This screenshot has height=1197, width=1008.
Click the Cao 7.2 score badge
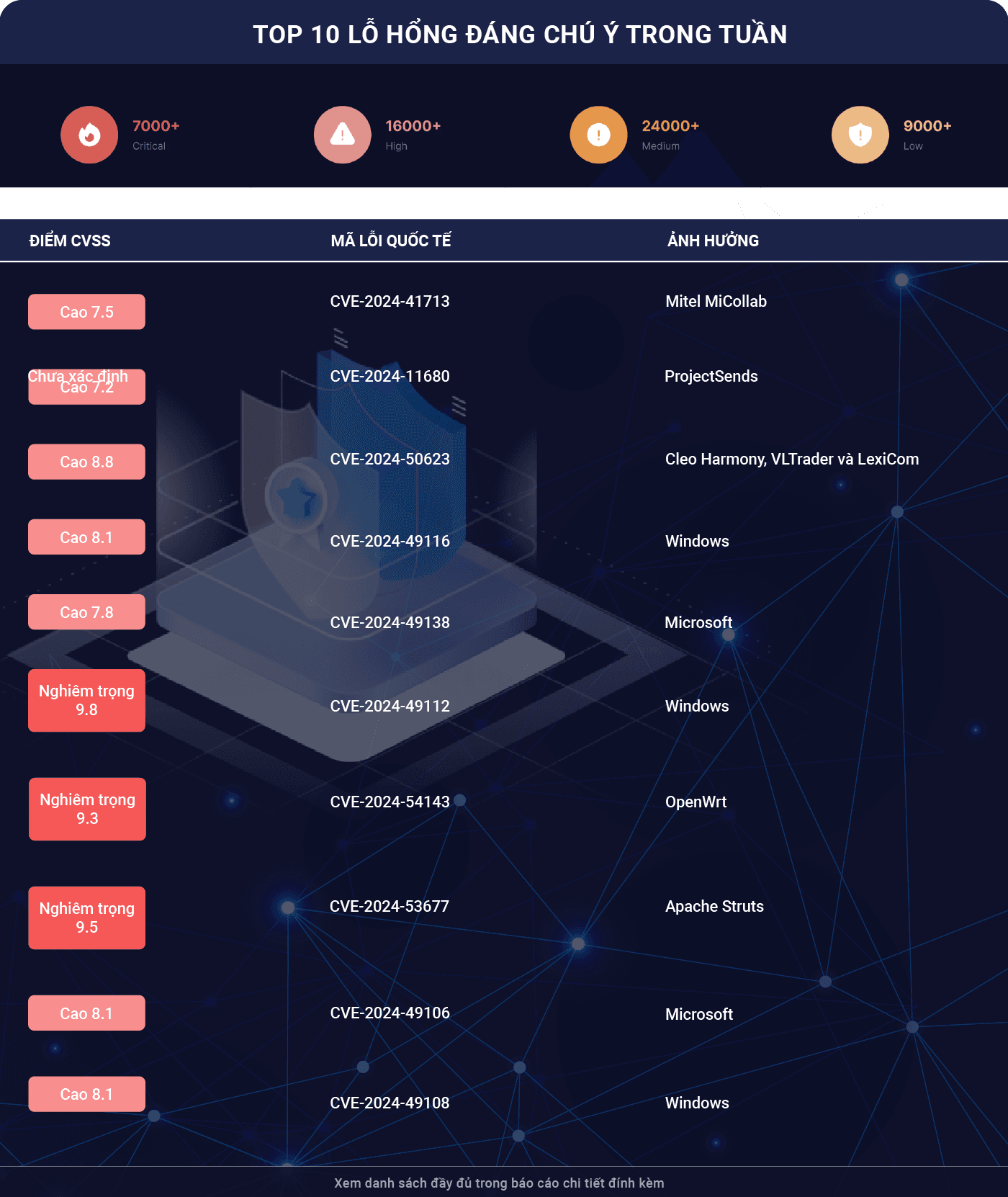[86, 387]
